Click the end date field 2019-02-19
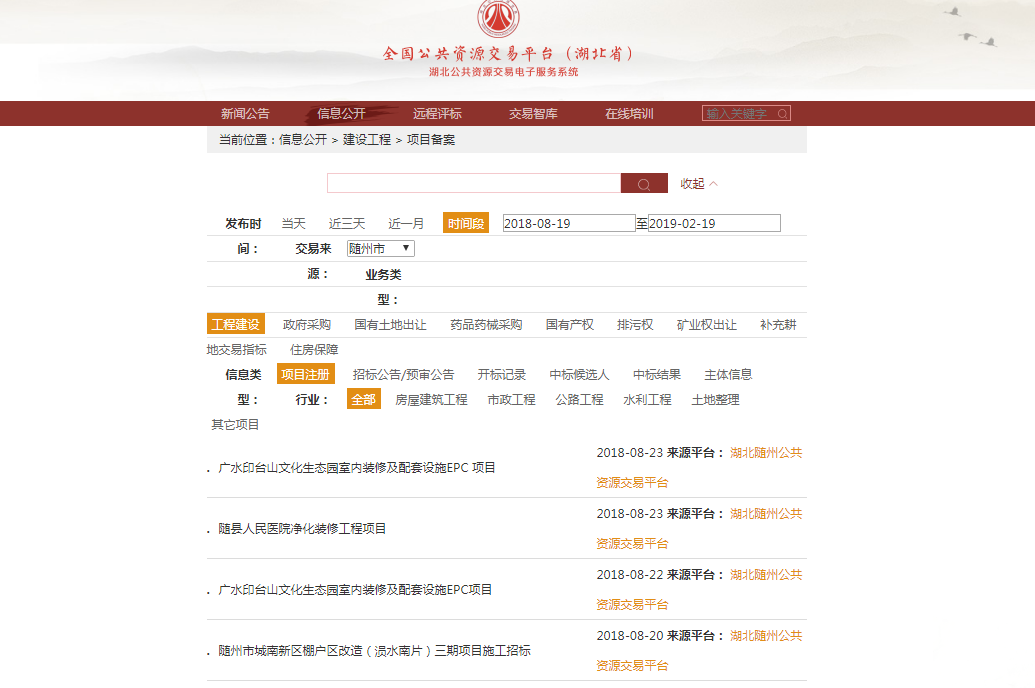 coord(714,224)
